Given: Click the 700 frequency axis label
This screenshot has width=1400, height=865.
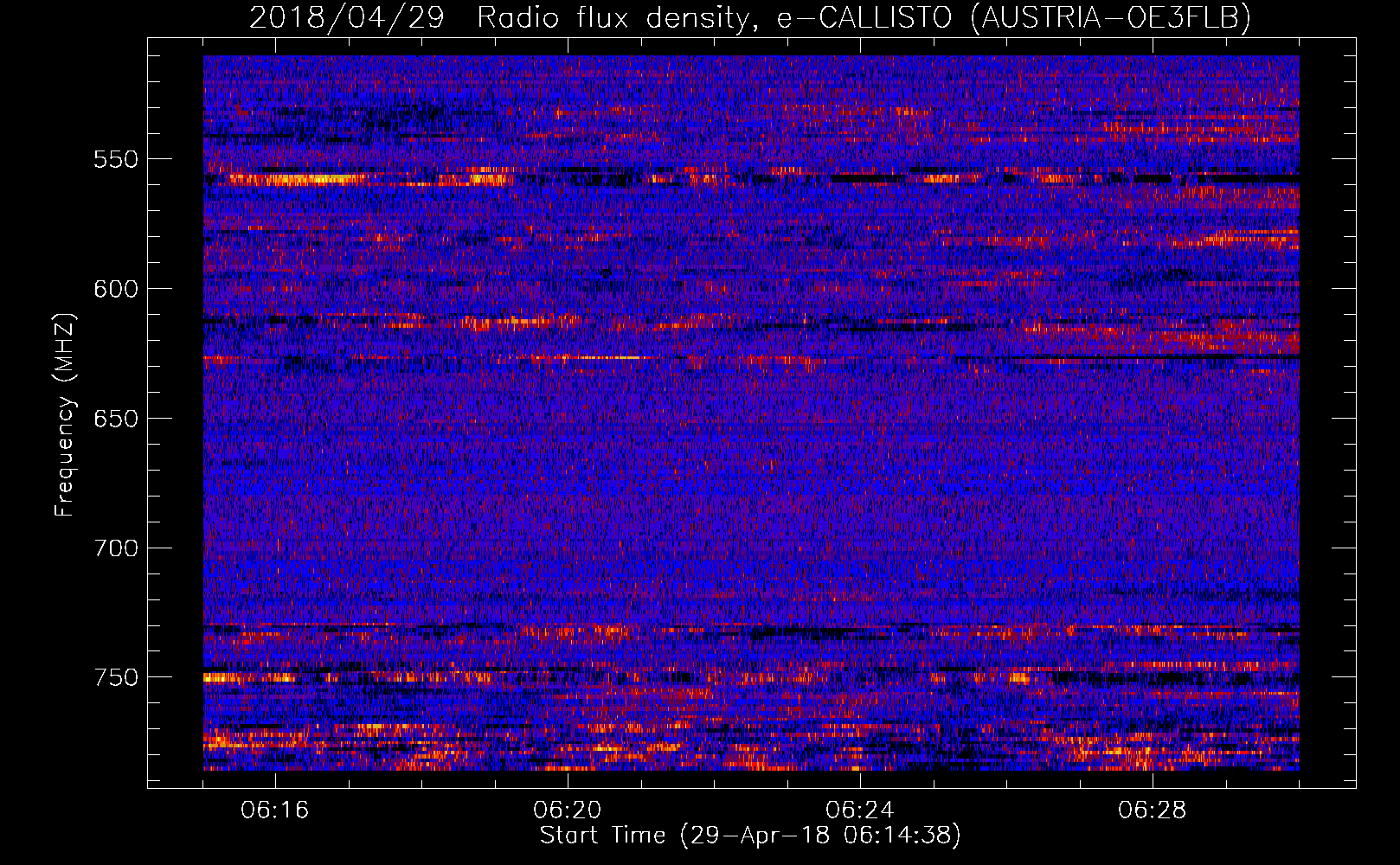Looking at the screenshot, I should click(x=116, y=548).
